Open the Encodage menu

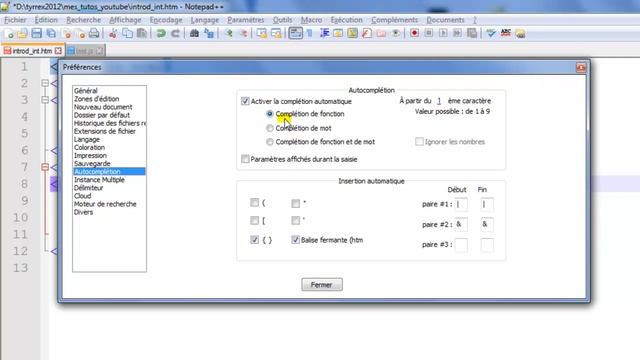(x=166, y=20)
